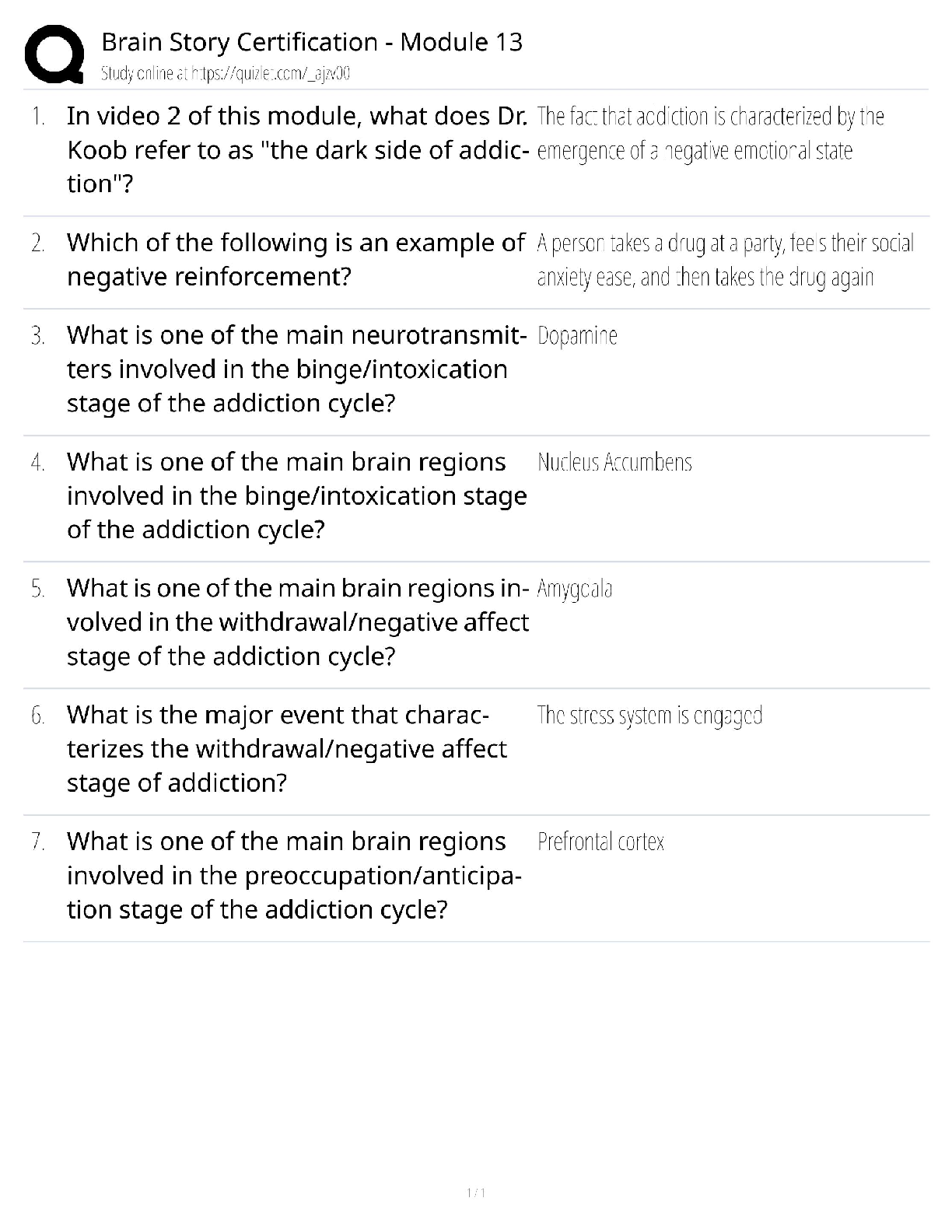
Task: Click the number 7 list marker
Action: (37, 842)
